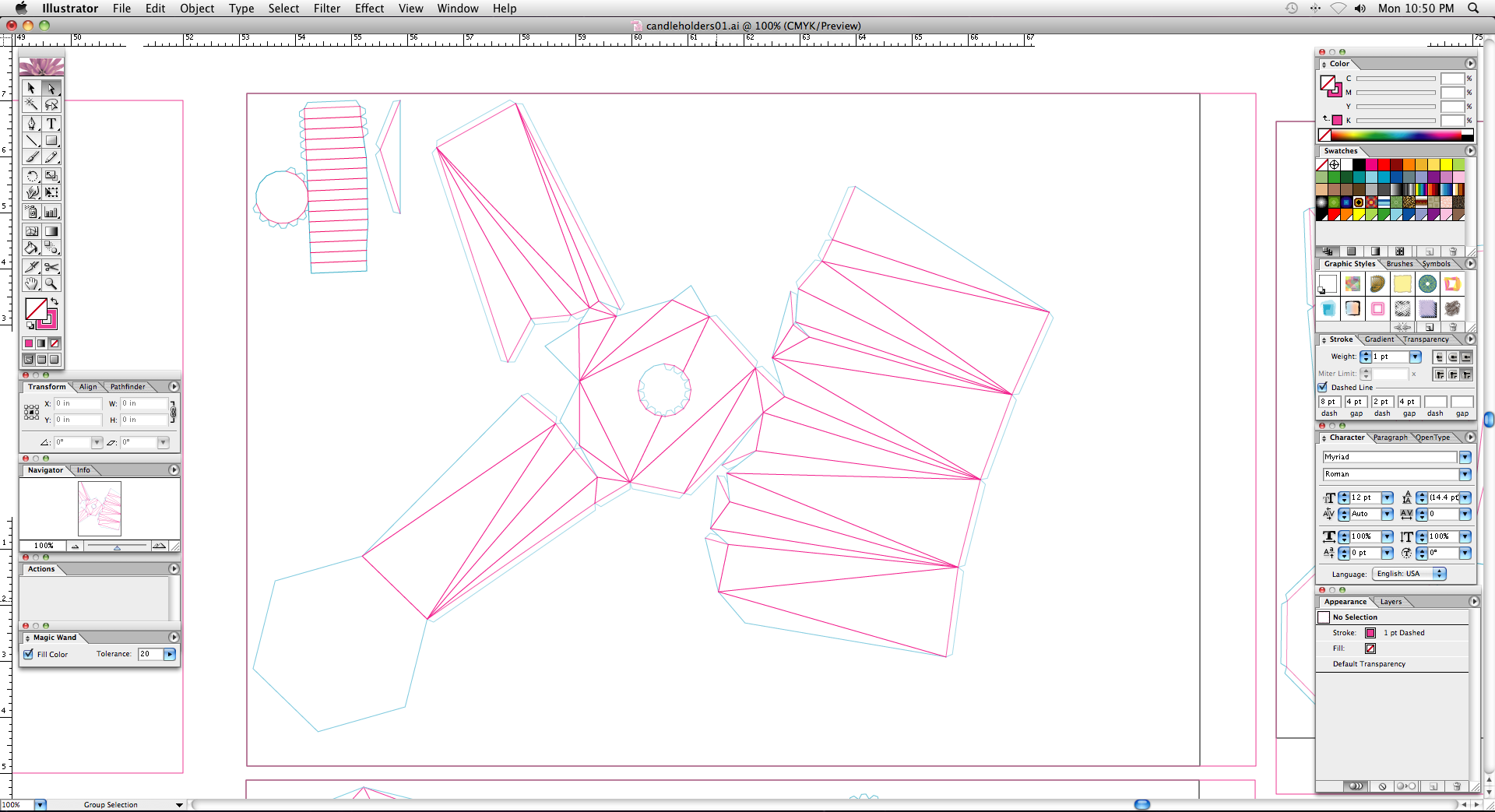Click the trash icon in Swatches panel
1495x812 pixels.
pos(1453,251)
